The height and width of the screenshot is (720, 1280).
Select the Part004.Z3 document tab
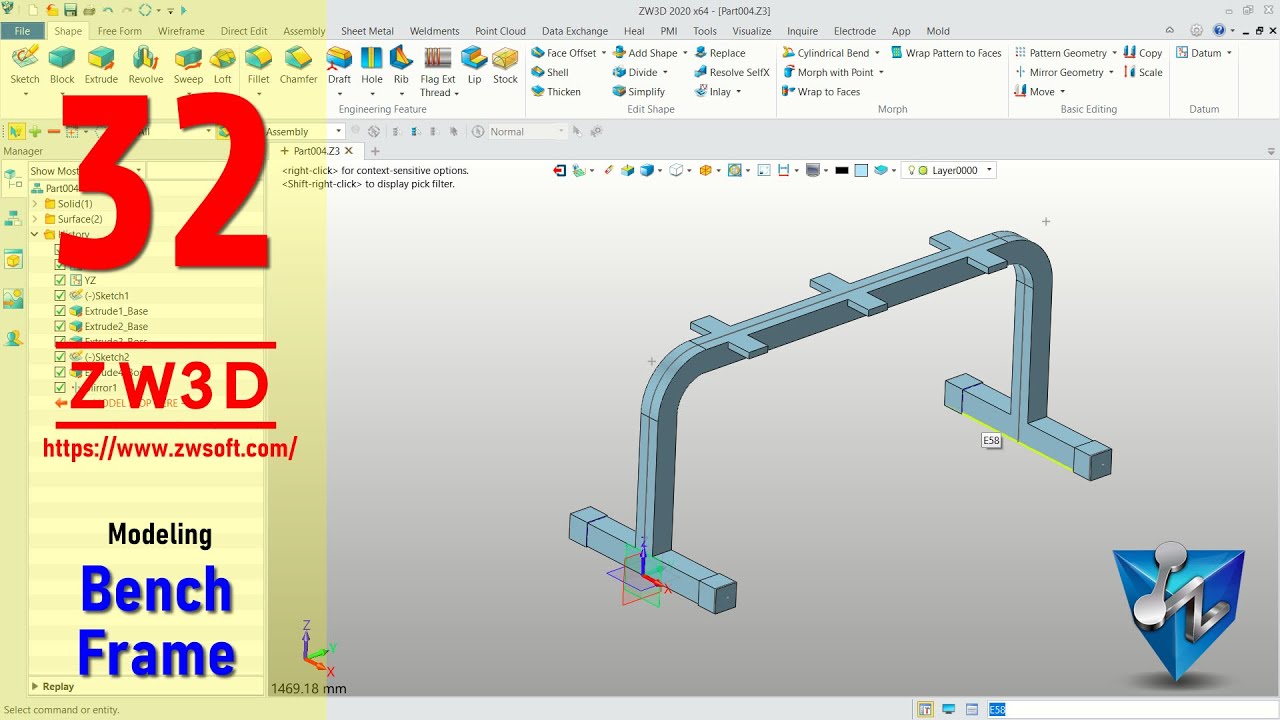tap(316, 152)
